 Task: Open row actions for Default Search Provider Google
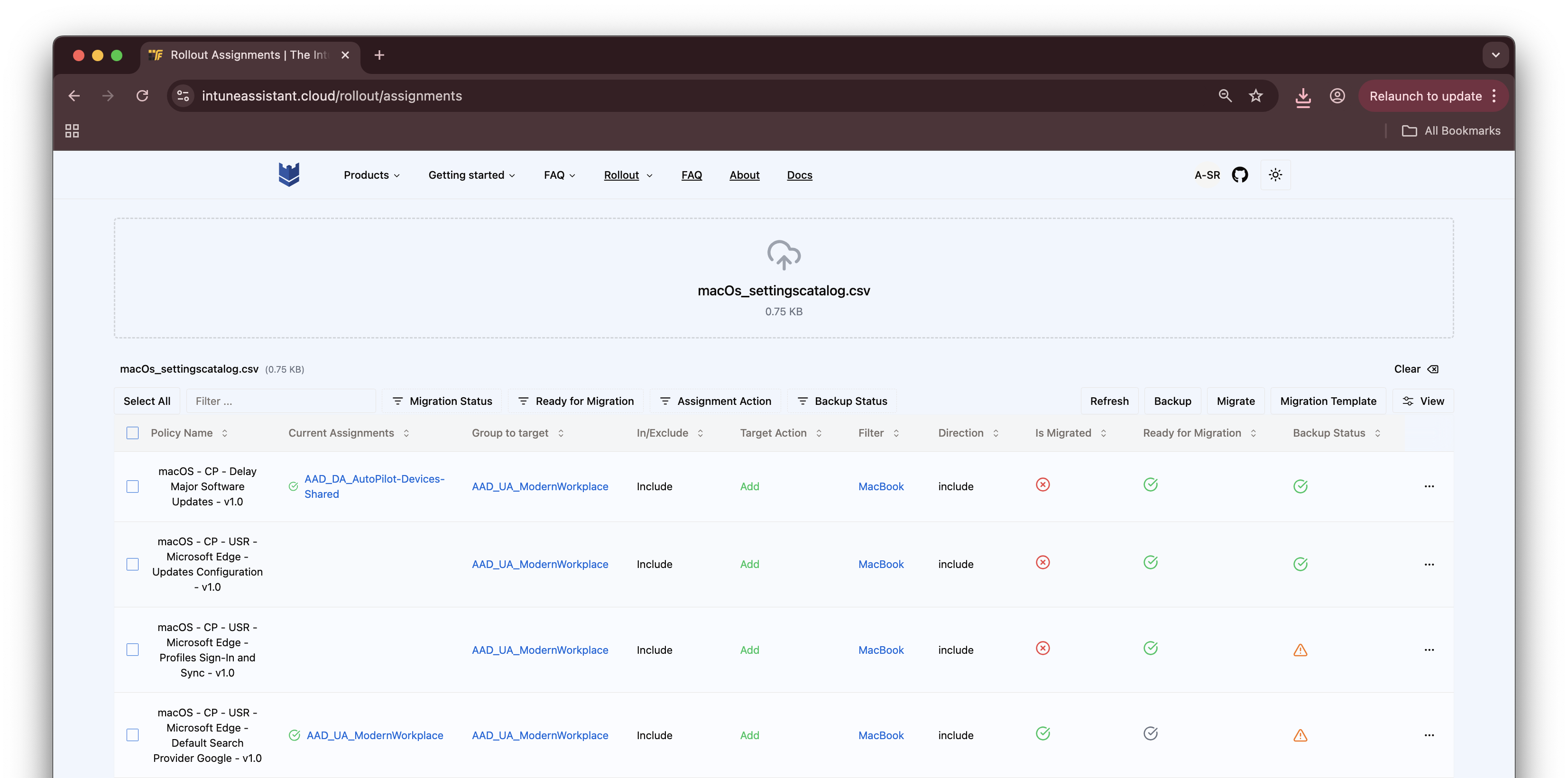(x=1429, y=735)
